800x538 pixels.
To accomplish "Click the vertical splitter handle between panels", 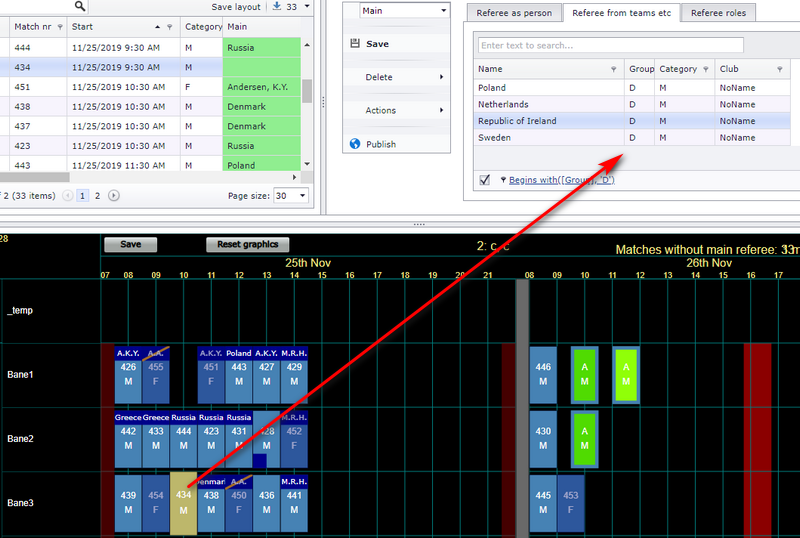I will click(323, 103).
